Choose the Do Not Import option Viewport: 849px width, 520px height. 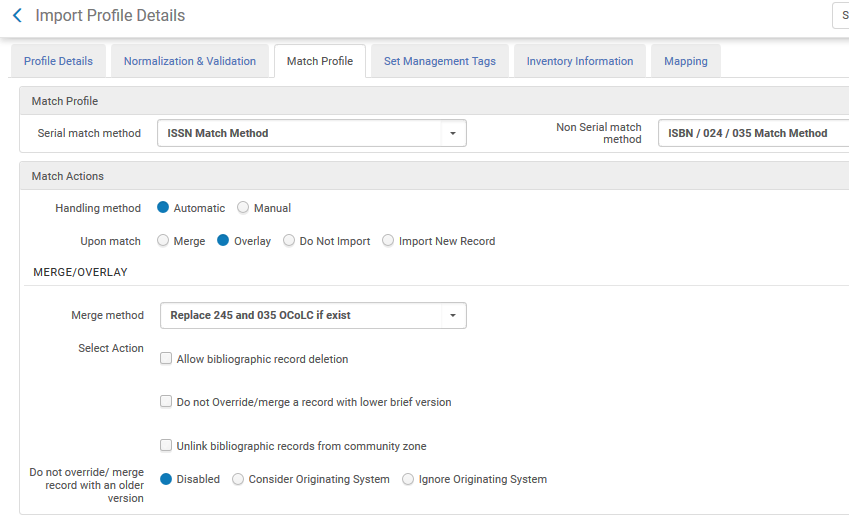click(x=289, y=241)
